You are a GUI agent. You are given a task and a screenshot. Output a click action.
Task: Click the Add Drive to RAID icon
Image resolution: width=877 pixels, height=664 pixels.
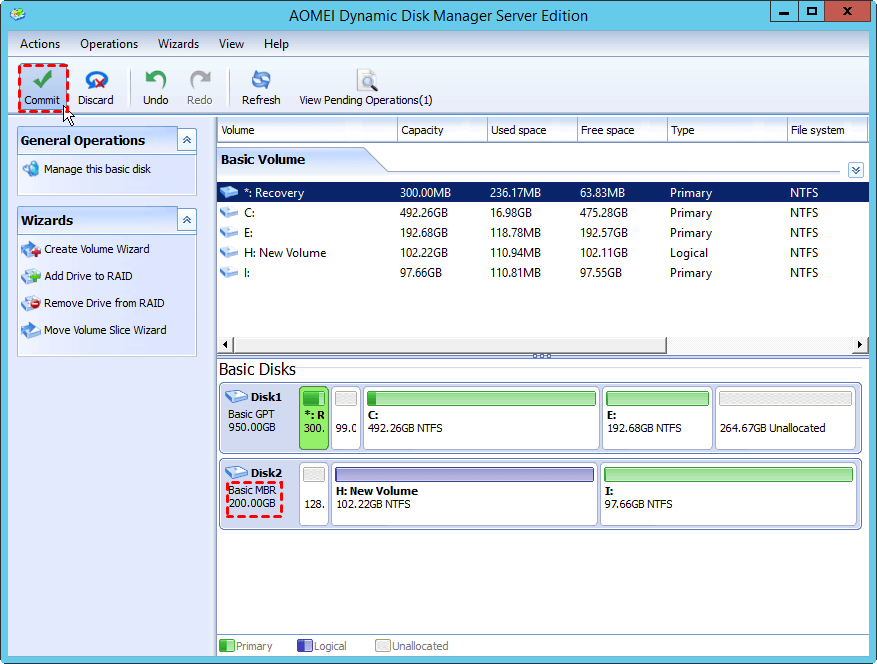pos(31,276)
